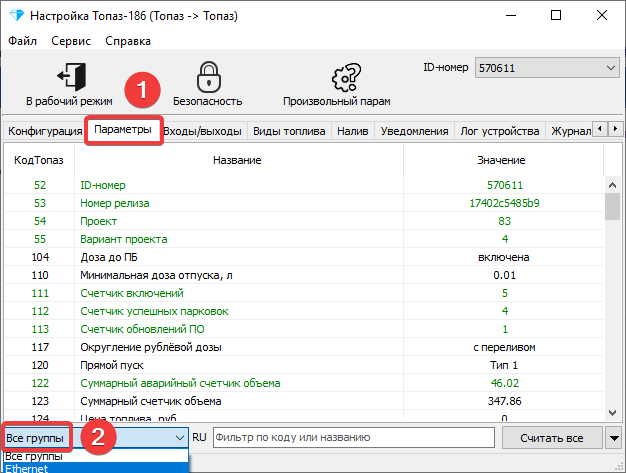Viewport: 626px width, 473px height.
Task: Click the diamond app icon in title bar
Action: click(17, 16)
